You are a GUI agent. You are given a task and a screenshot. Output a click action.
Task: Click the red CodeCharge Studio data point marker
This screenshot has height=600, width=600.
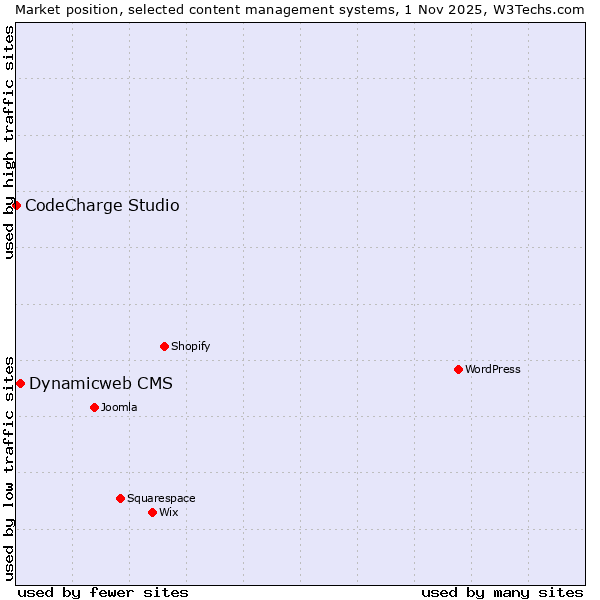16,205
